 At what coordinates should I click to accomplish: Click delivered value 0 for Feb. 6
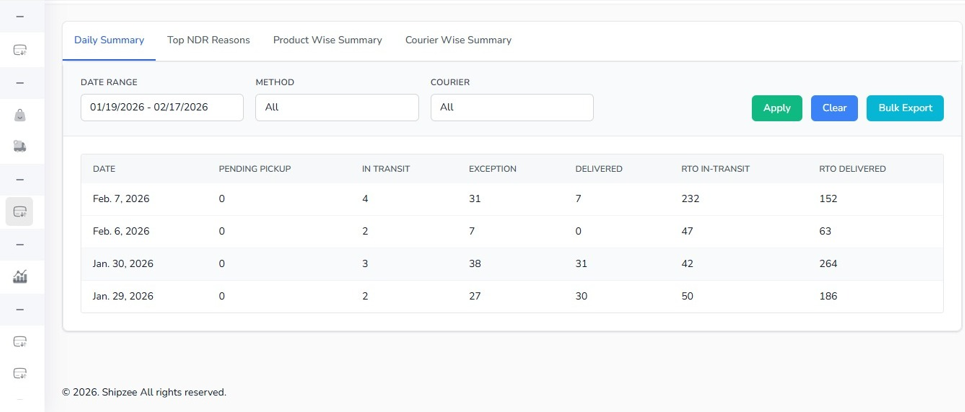[x=579, y=232]
